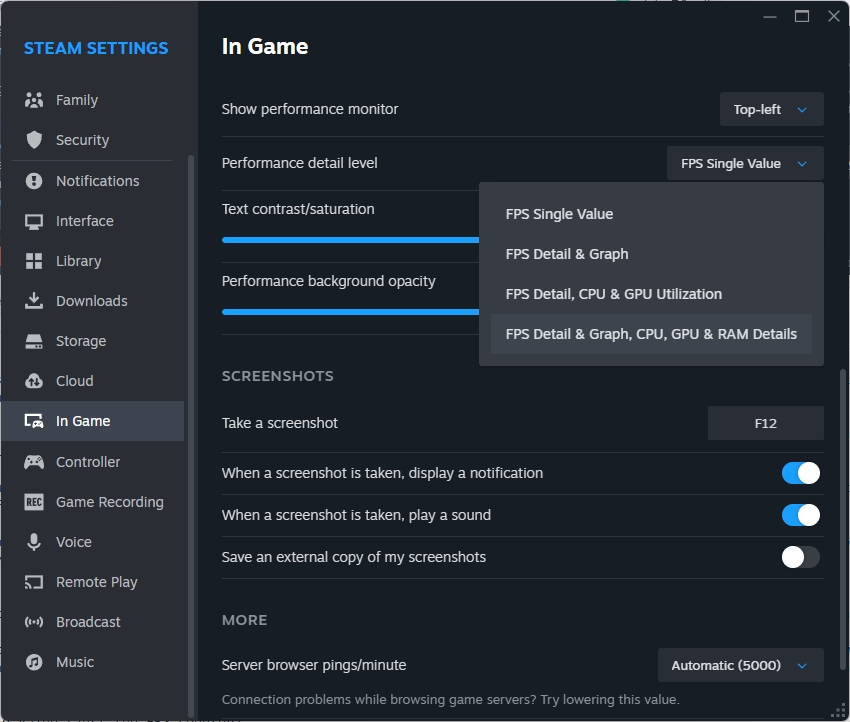The image size is (850, 722).
Task: Choose FPS Detail, CPU & GPU Utilization
Action: (x=651, y=294)
